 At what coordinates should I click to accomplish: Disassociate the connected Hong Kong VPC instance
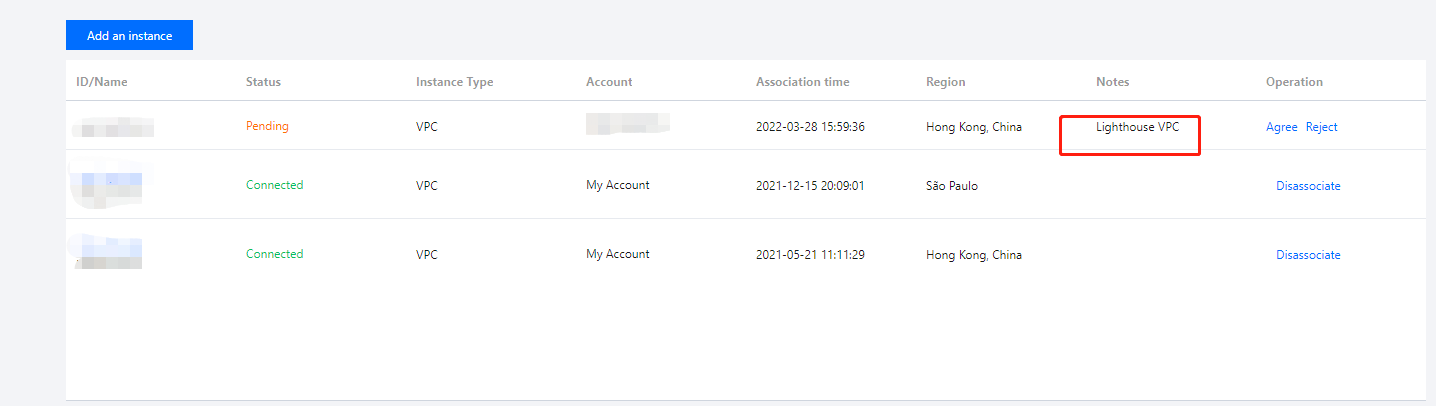[x=1307, y=255]
